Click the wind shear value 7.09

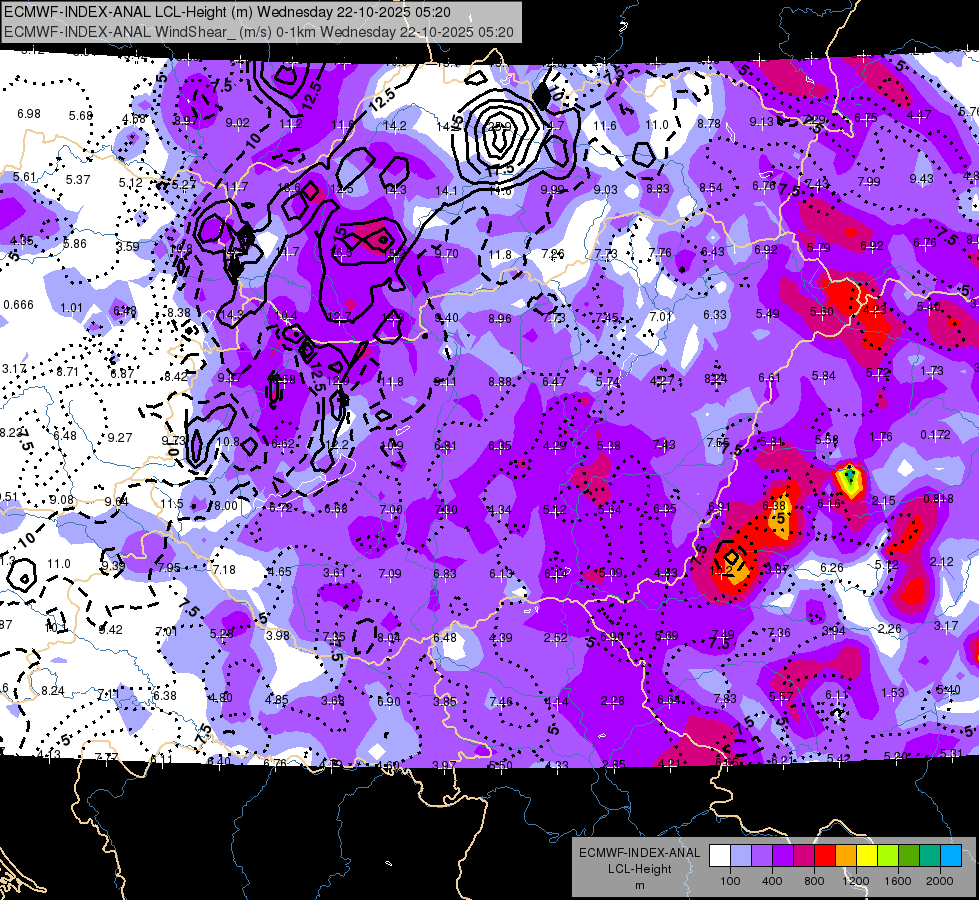point(390,573)
